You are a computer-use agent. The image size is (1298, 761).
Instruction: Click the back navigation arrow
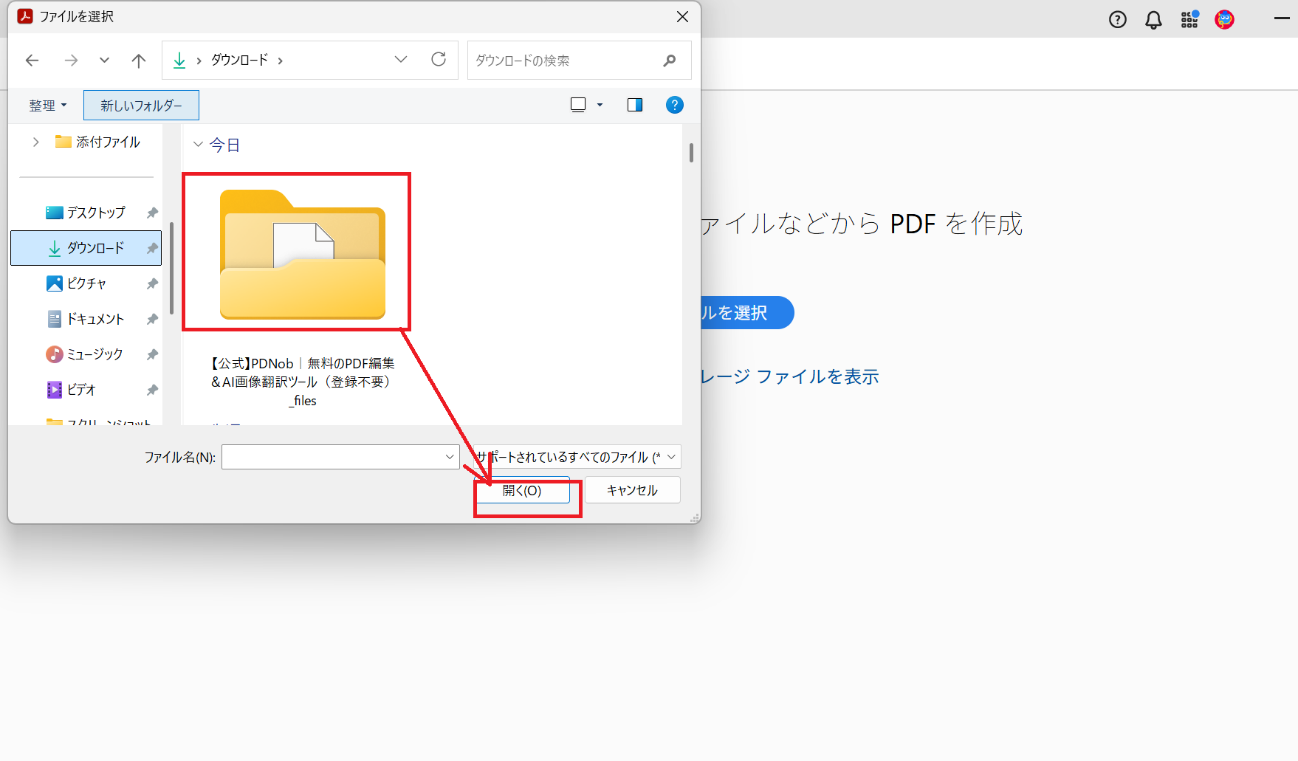tap(32, 60)
